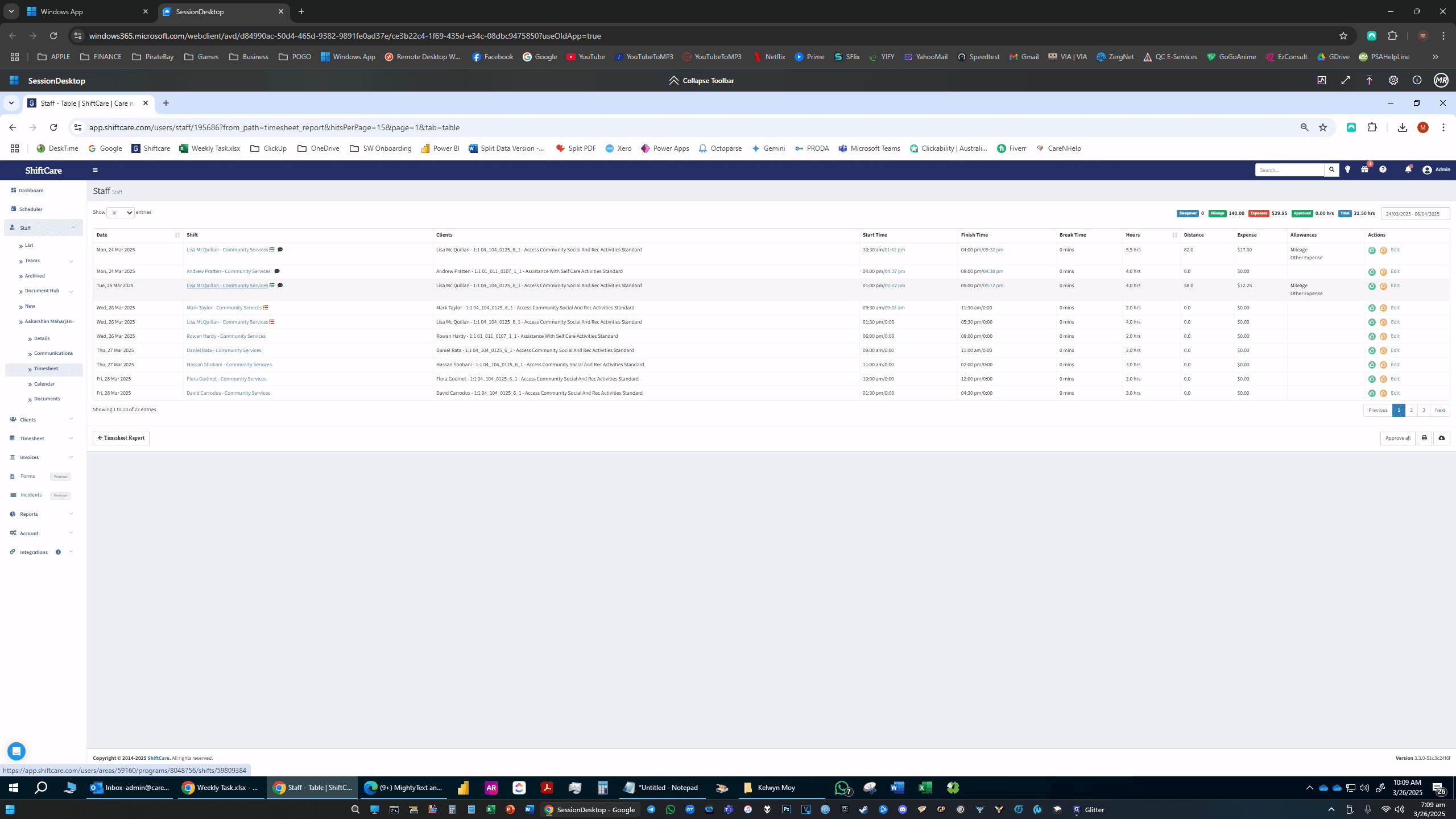Open the lightbulb tips icon in ShiftCare header
The image size is (1456, 819).
click(x=1347, y=169)
